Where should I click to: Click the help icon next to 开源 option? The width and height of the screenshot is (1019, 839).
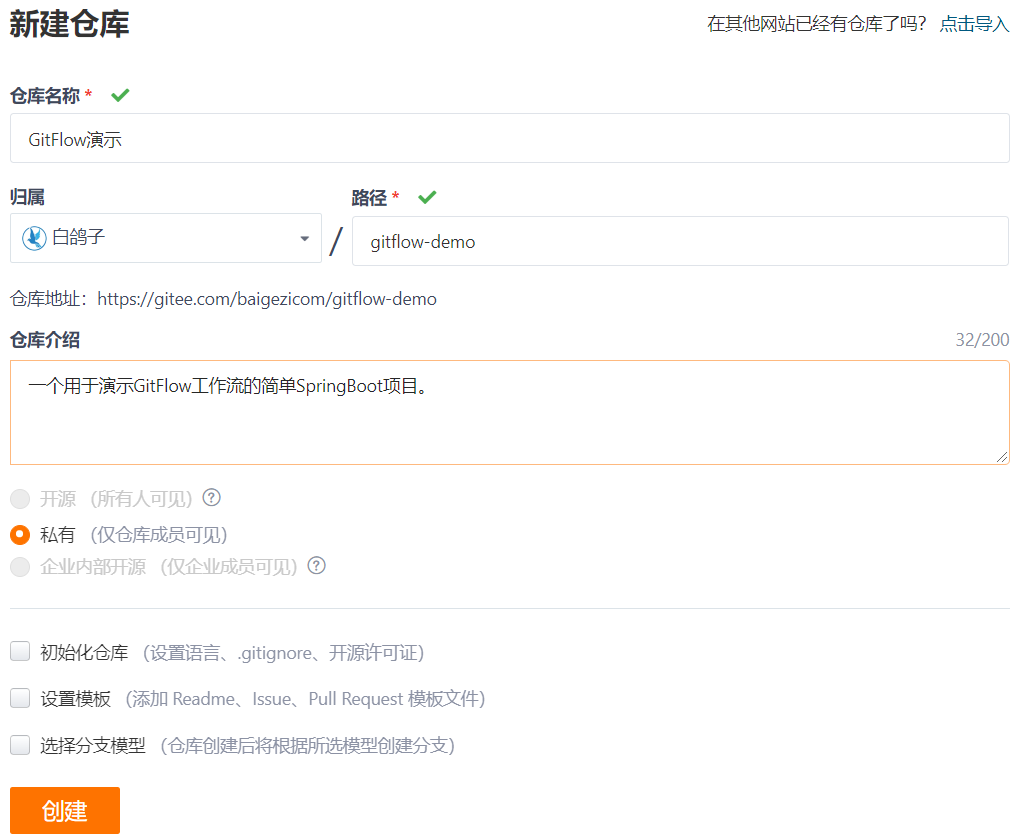click(211, 498)
